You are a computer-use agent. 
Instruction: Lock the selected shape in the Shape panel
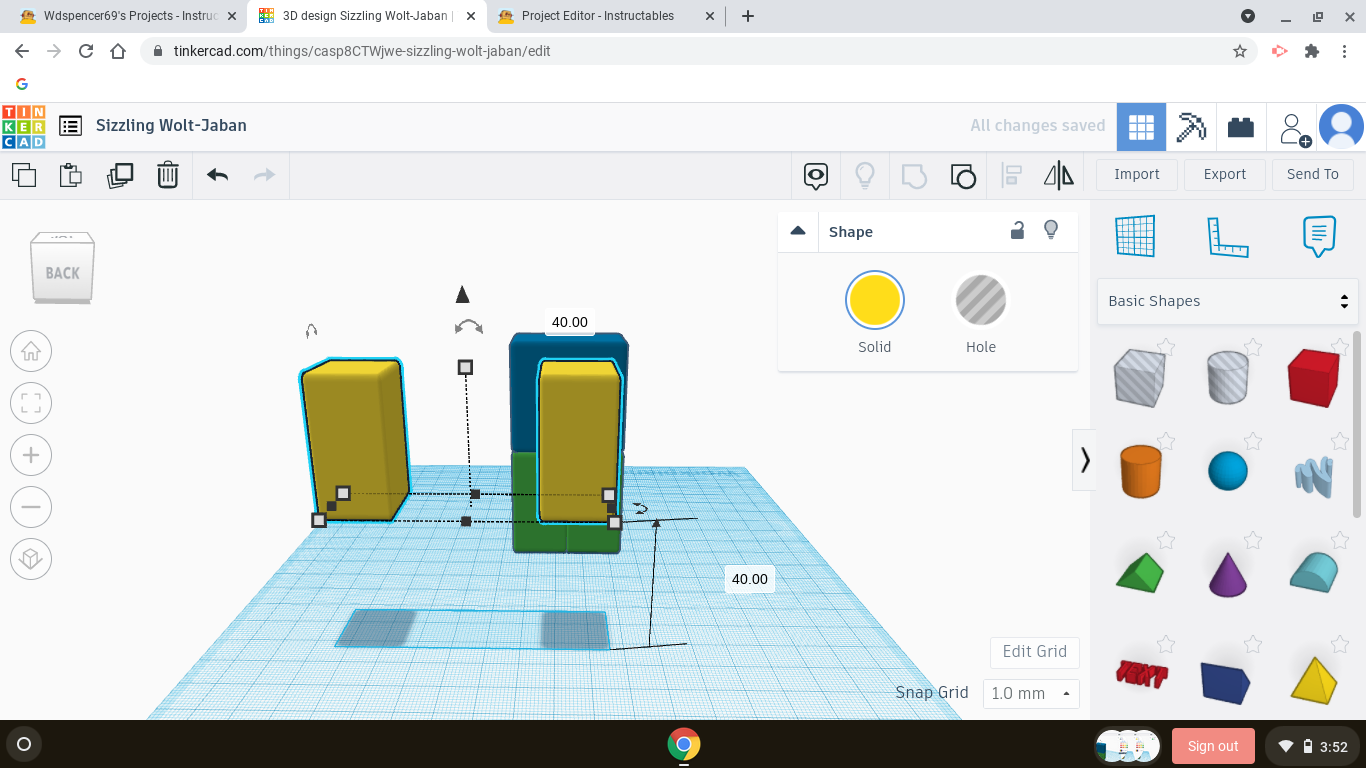click(x=1017, y=231)
